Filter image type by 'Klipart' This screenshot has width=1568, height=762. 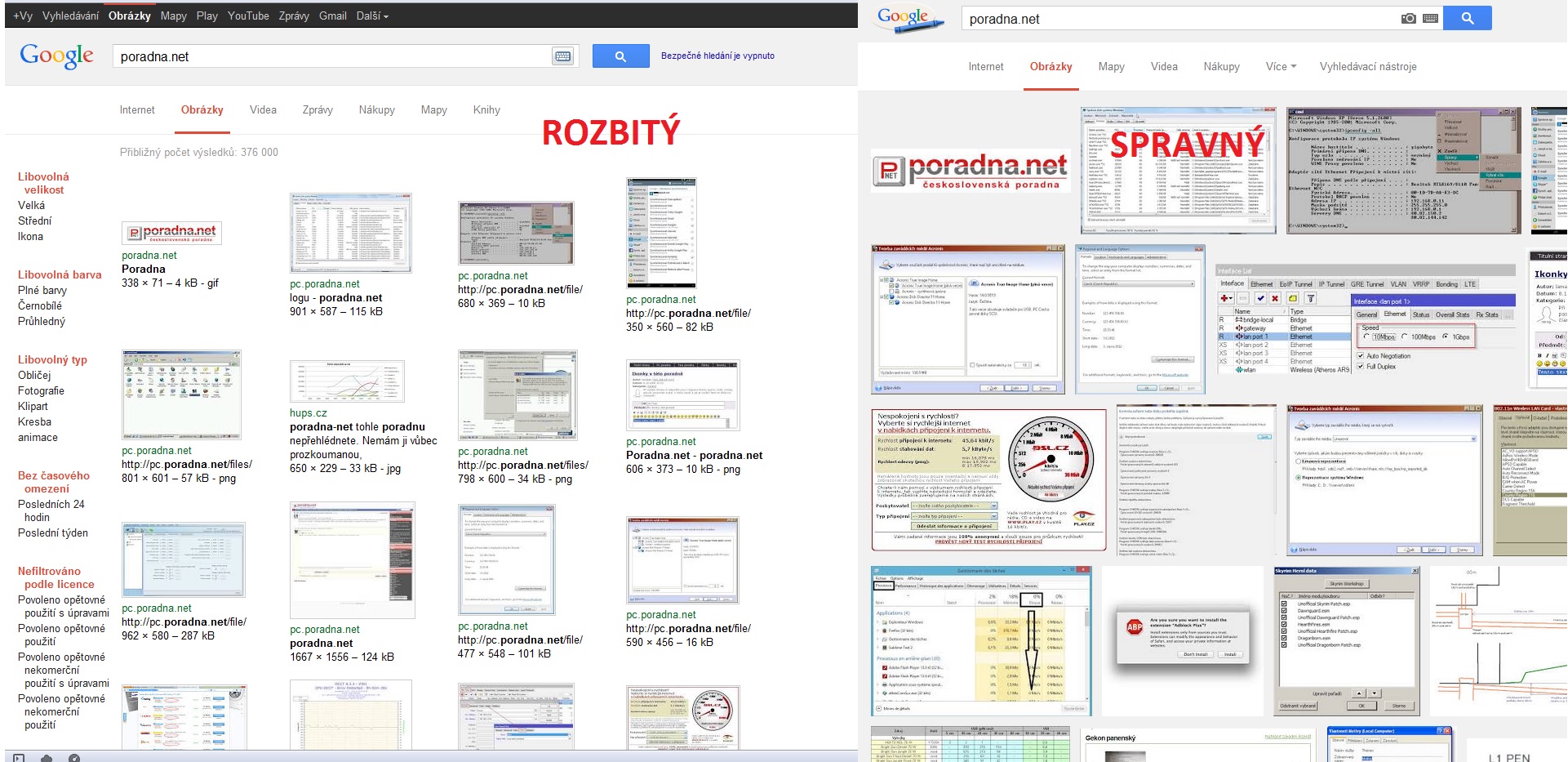33,406
